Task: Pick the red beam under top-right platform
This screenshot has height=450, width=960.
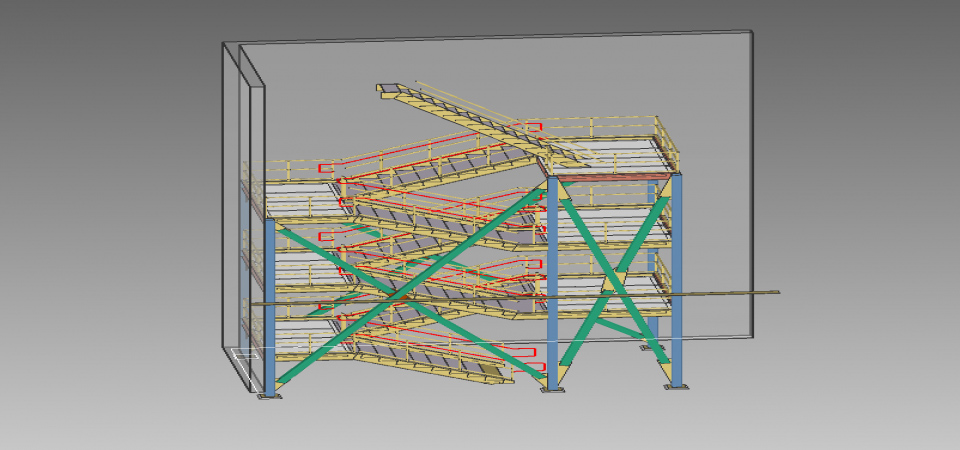Action: click(x=610, y=177)
